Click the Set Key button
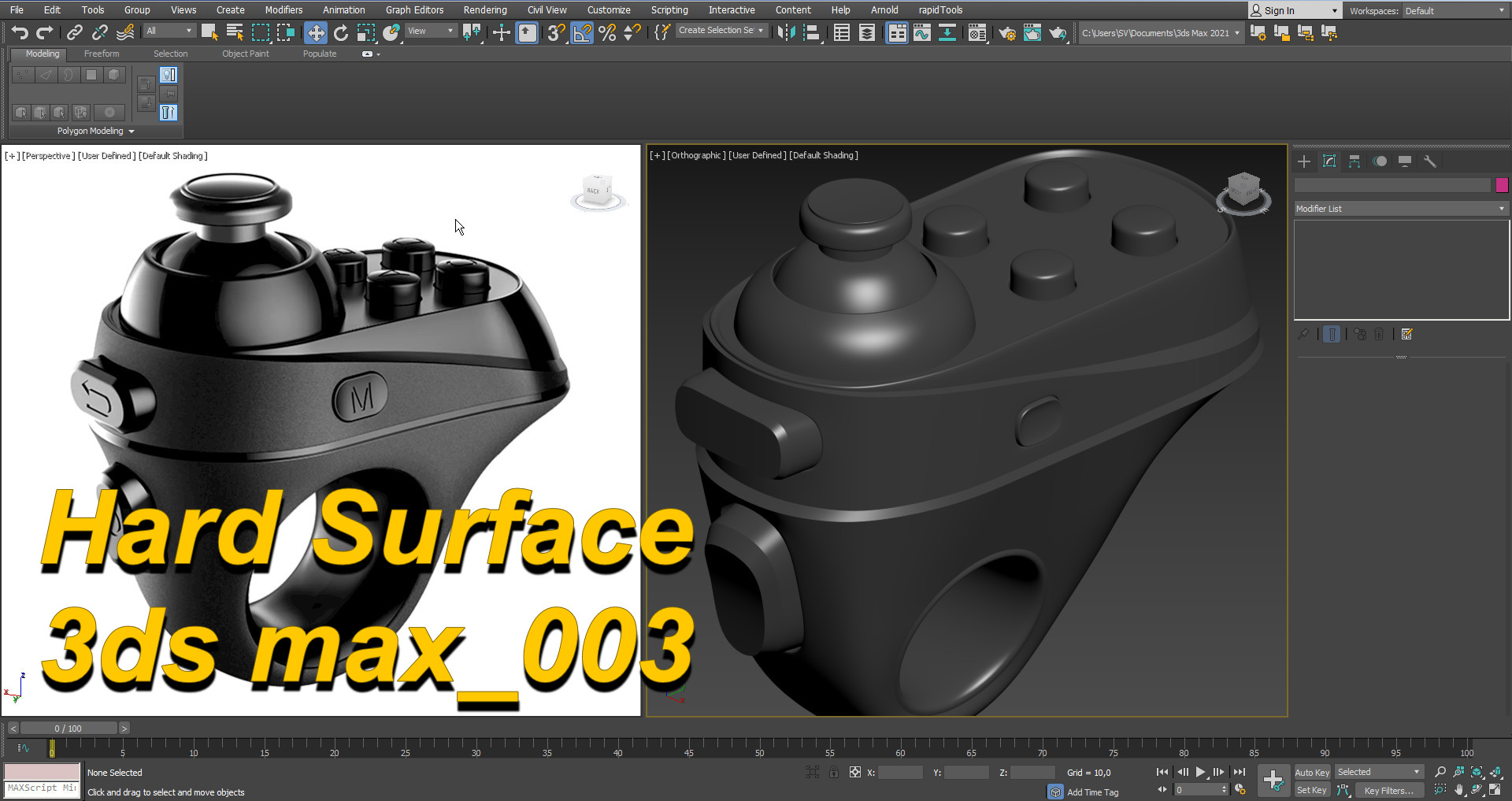1512x801 pixels. pyautogui.click(x=1312, y=790)
